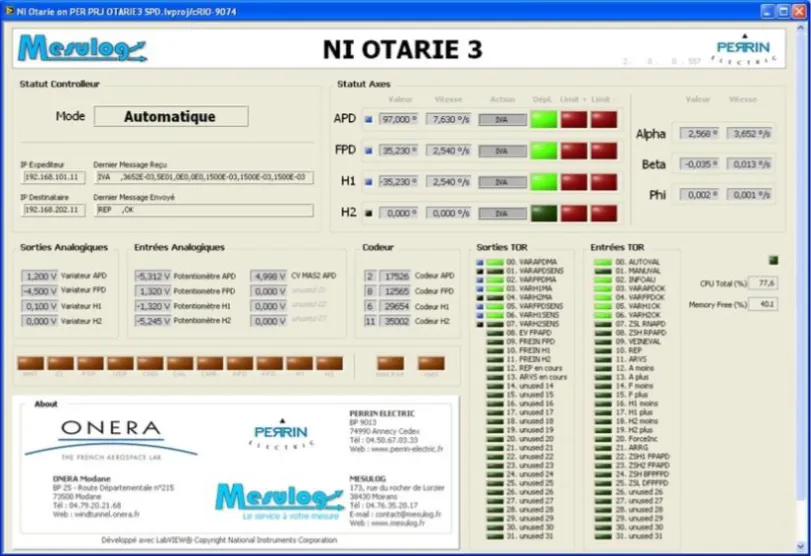Click the FPD Limit + red indicator

pos(574,151)
